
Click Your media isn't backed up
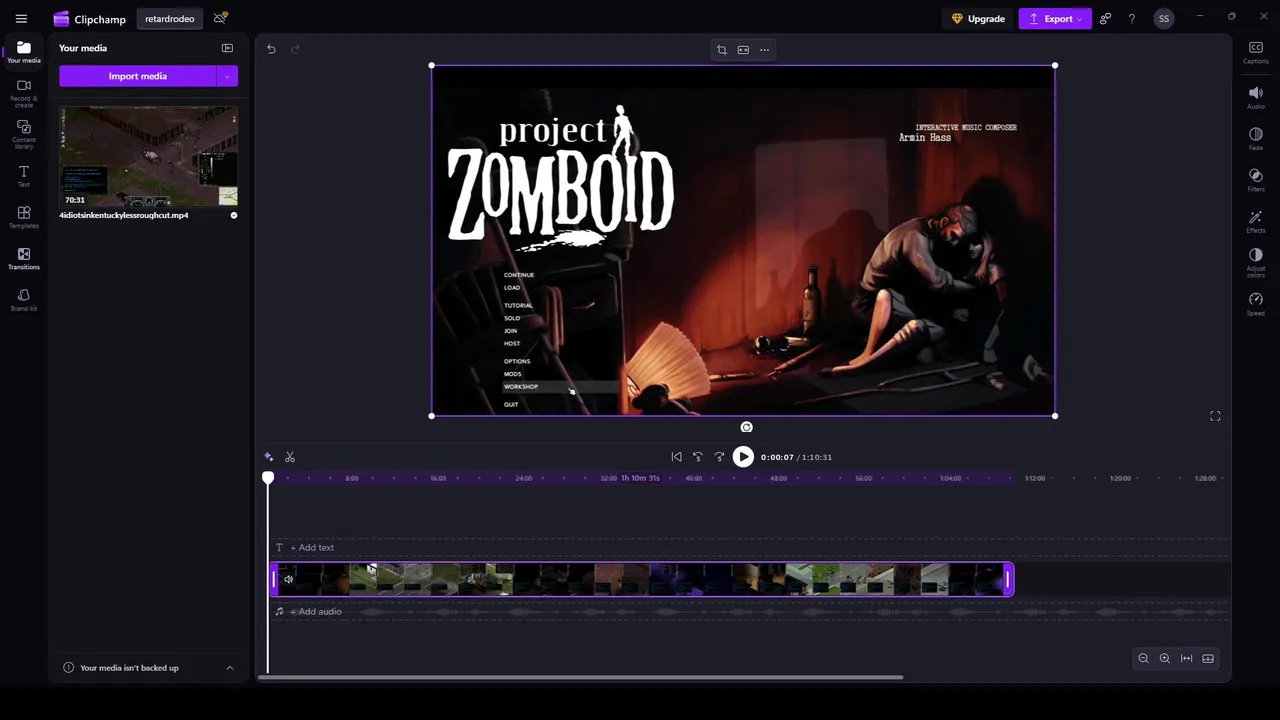tap(129, 668)
